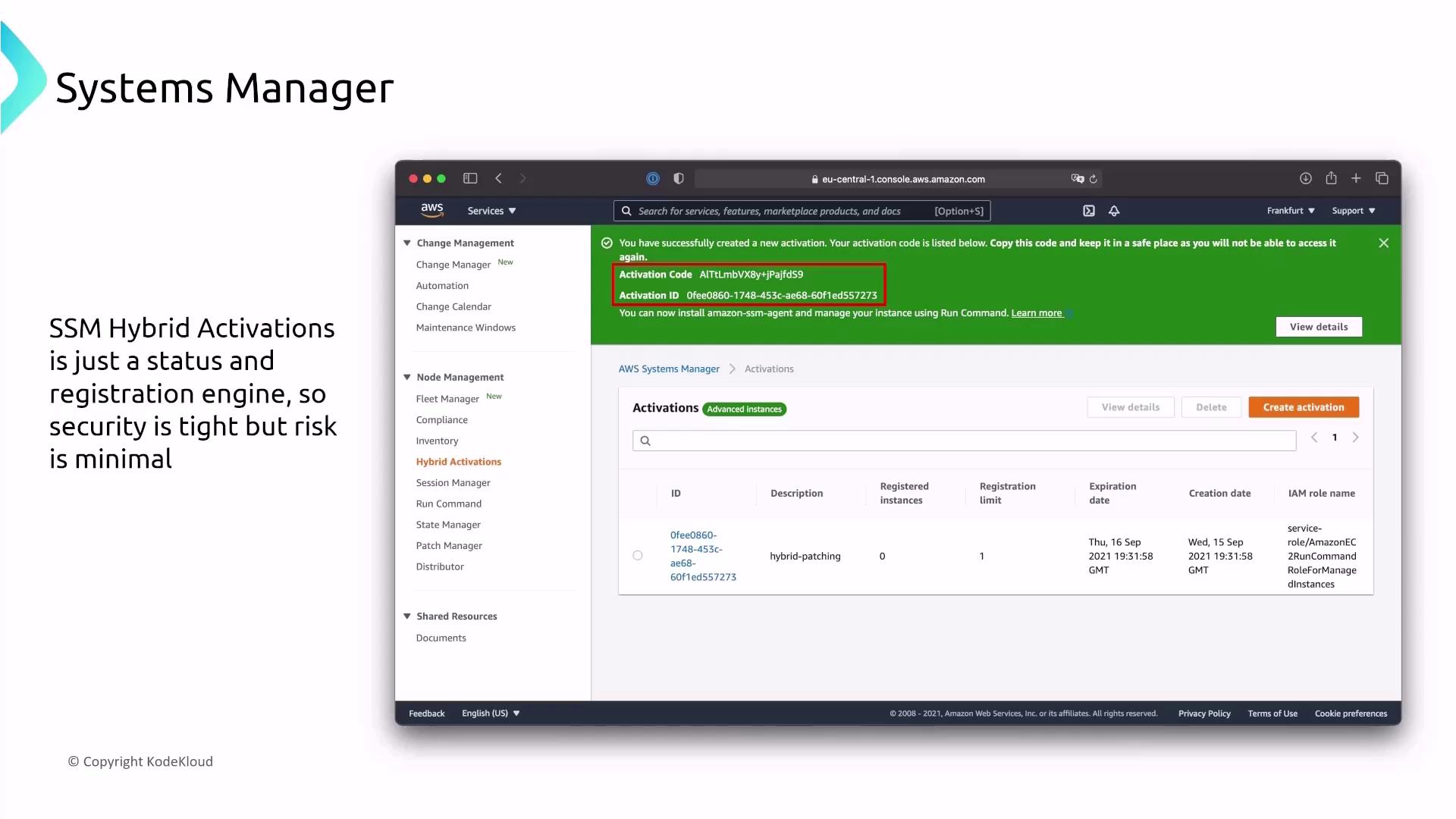Open Patch Manager in sidebar
Screen dimensions: 1456x819
tap(448, 546)
